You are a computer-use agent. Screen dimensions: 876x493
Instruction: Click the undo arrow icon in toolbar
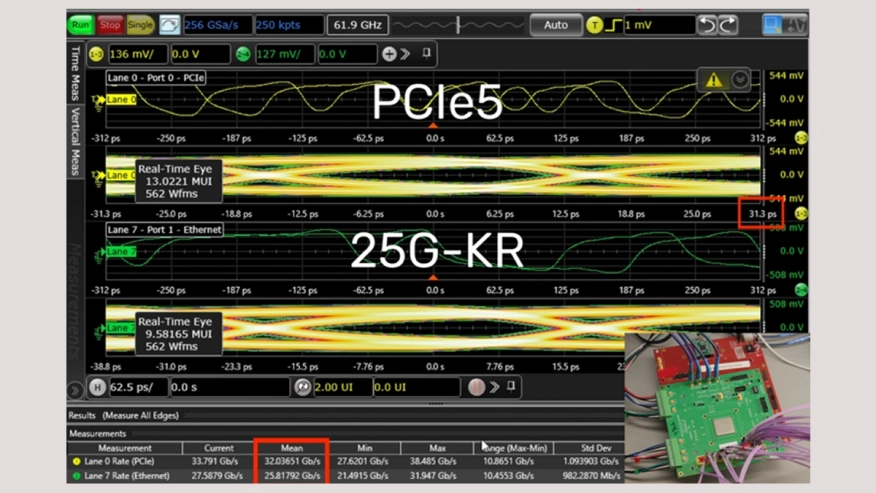[x=710, y=25]
